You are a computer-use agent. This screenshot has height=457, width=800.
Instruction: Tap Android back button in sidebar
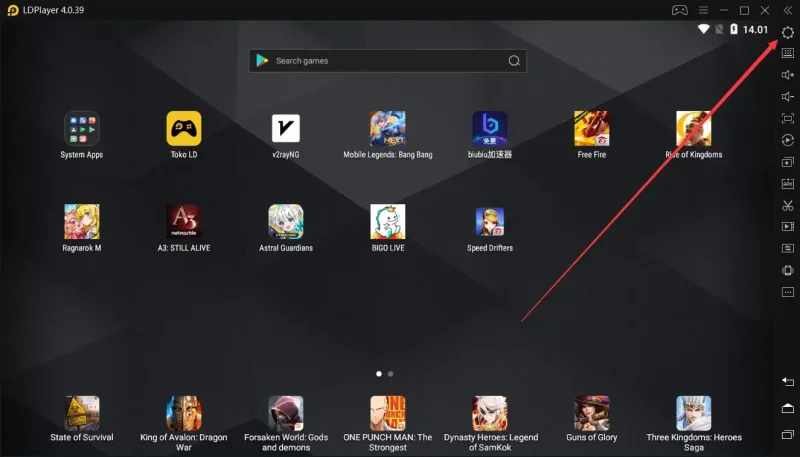pos(788,382)
